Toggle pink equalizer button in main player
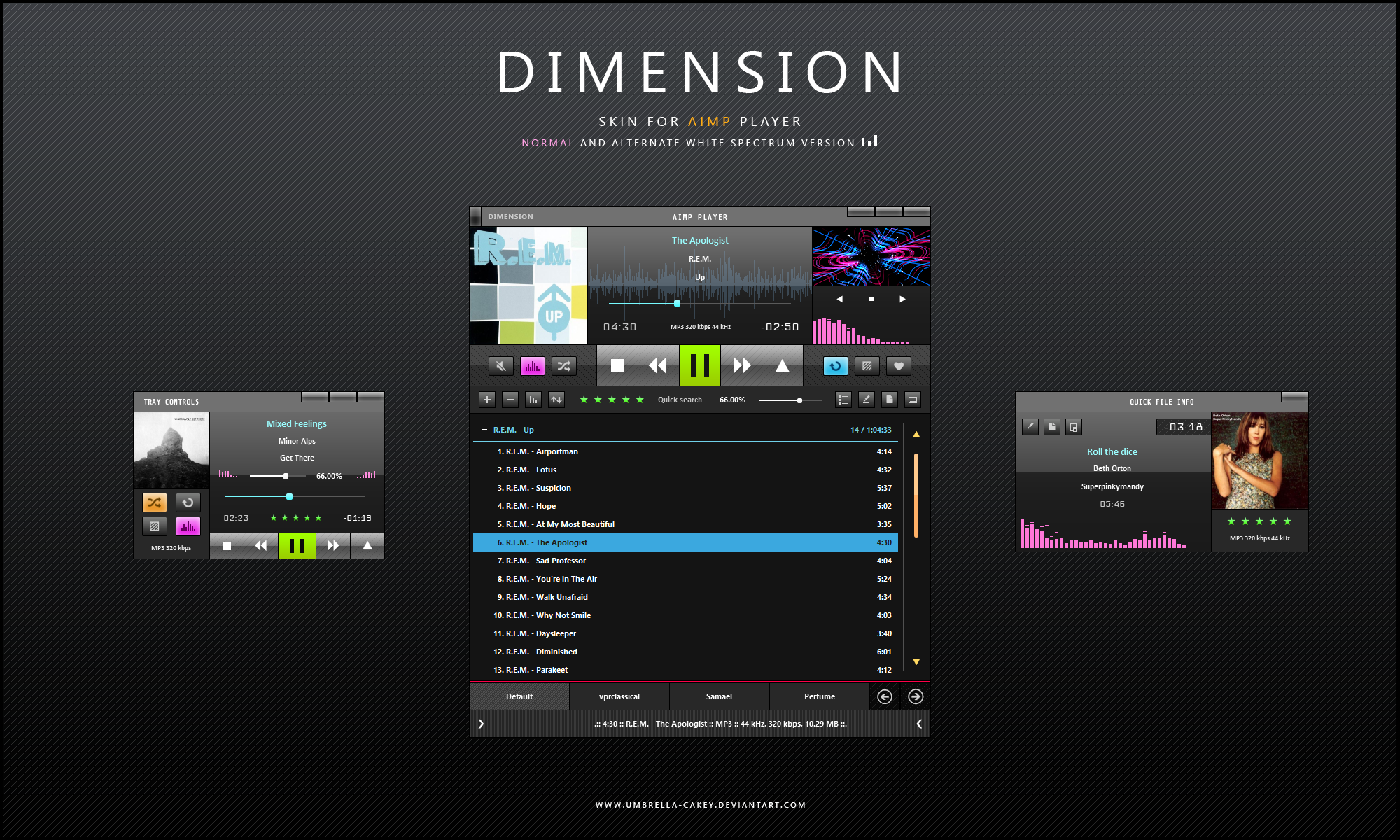 (x=533, y=366)
